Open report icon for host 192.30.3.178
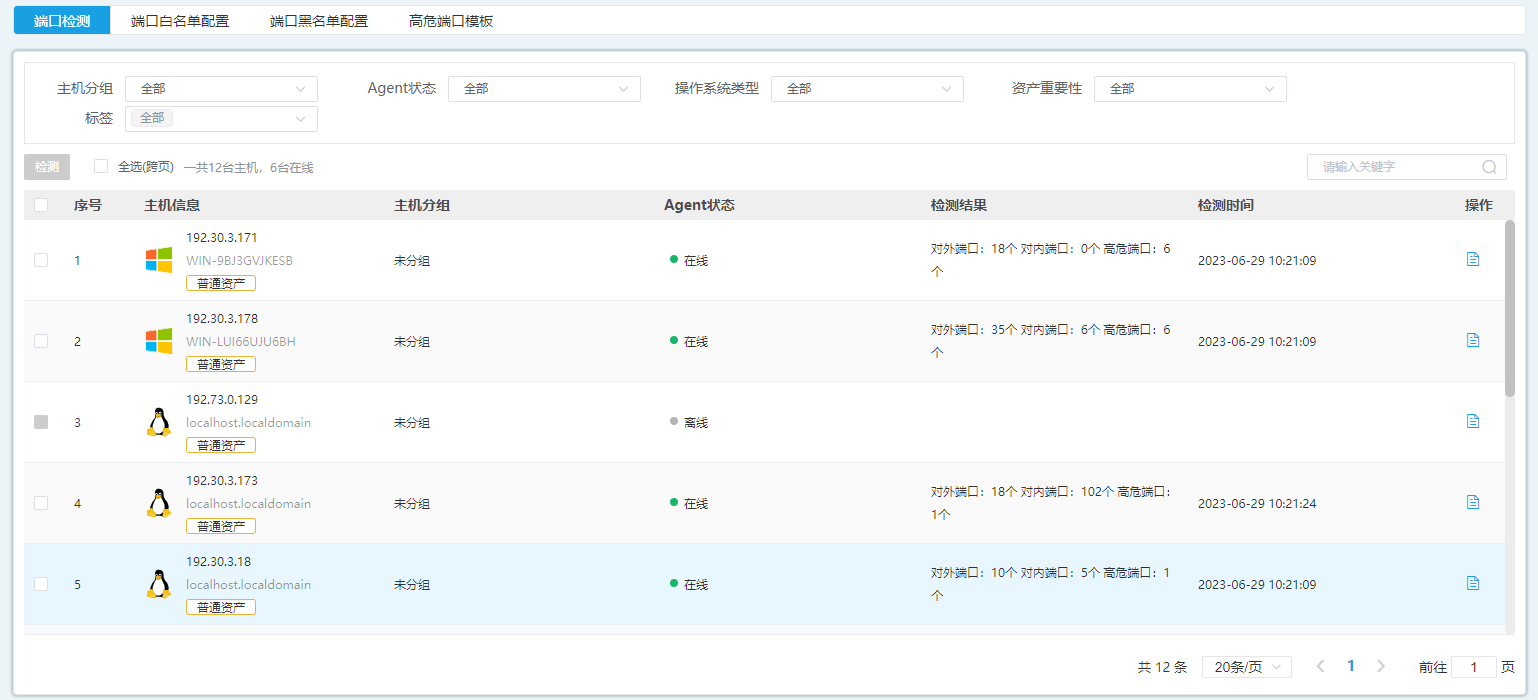Image resolution: width=1538 pixels, height=700 pixels. tap(1472, 340)
